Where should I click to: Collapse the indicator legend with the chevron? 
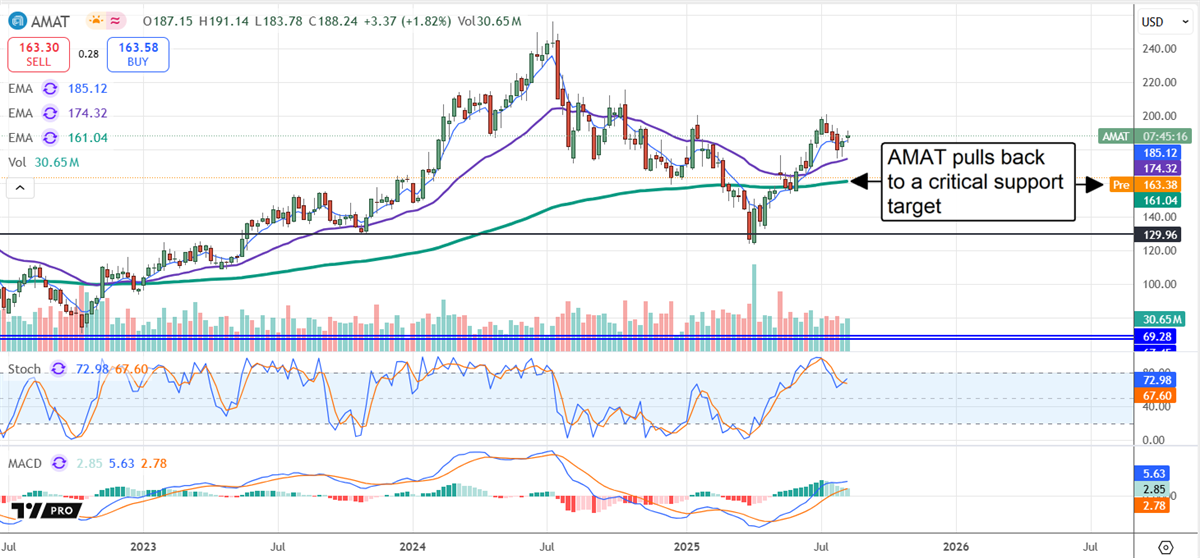click(18, 188)
